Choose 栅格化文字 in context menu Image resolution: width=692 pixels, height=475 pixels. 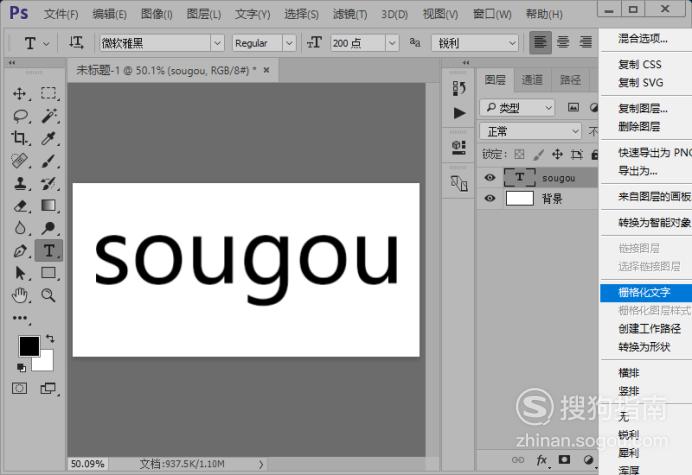click(646, 293)
